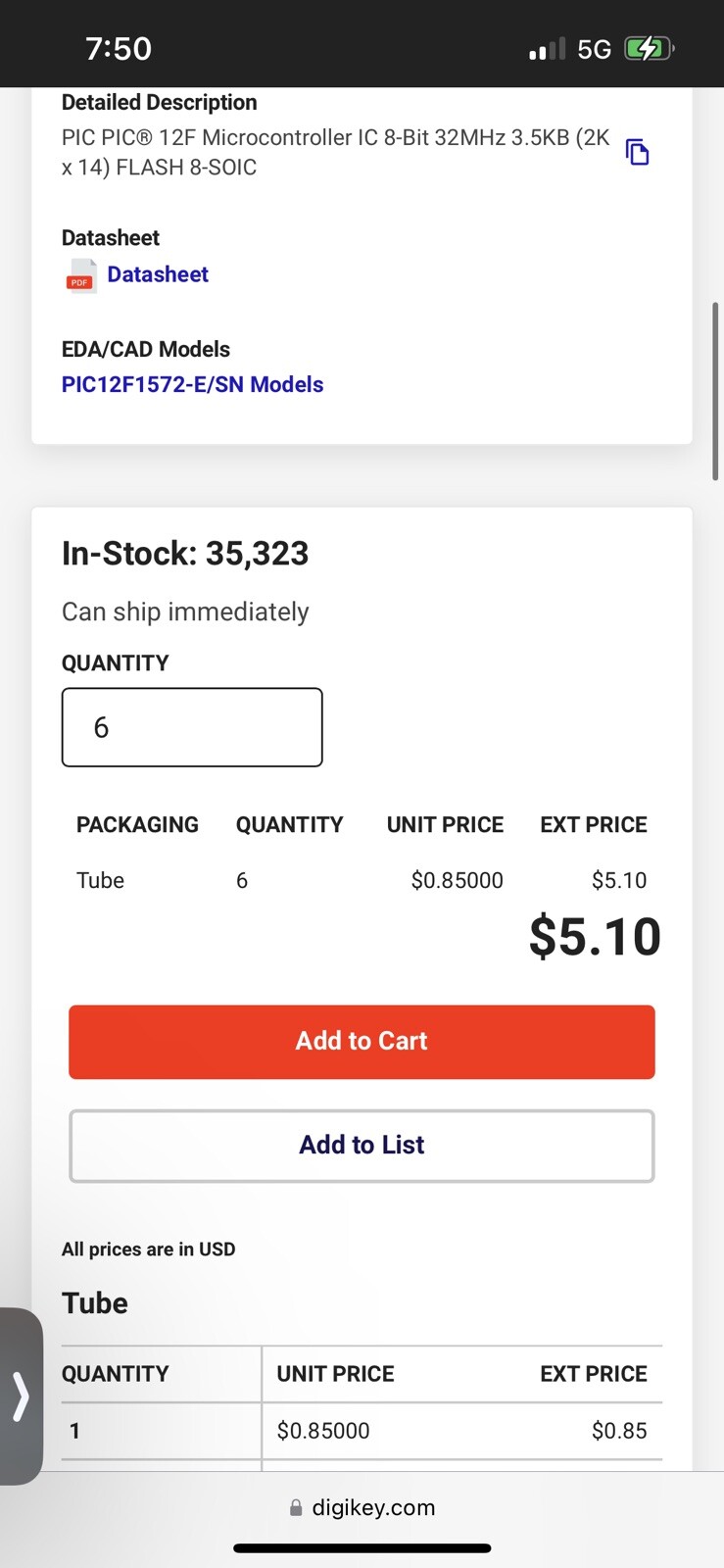Tap the digikey.com address text
This screenshot has width=724, height=1568.
click(373, 1507)
